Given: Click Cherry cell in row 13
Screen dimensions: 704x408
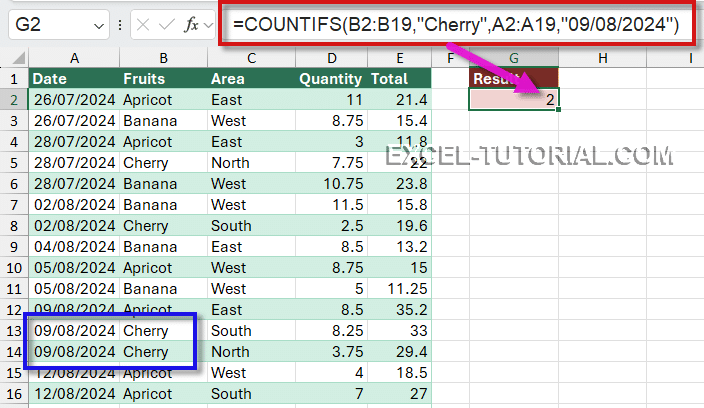Looking at the screenshot, I should point(163,330).
